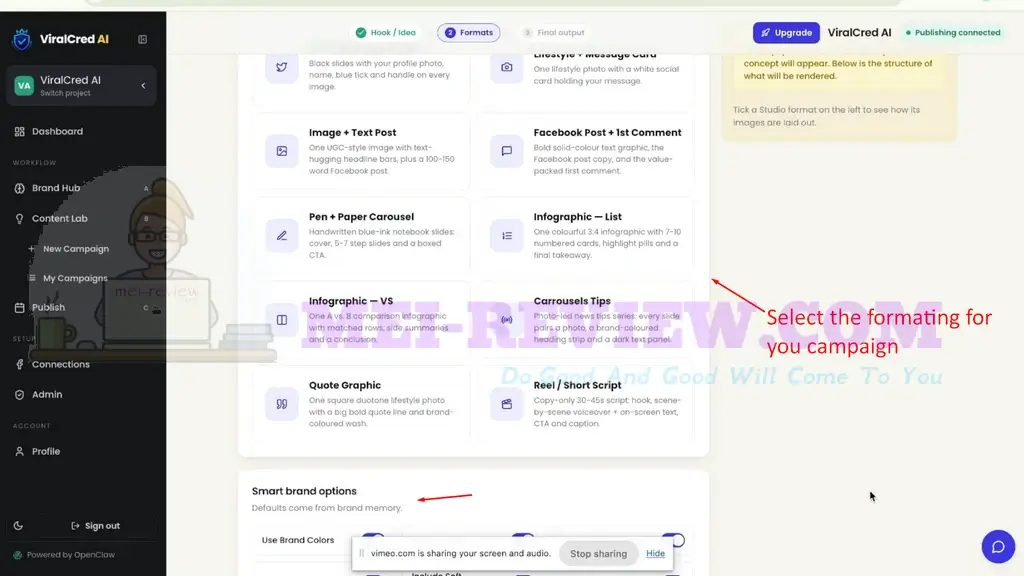Viewport: 1024px width, 576px height.
Task: Stop sharing the screen
Action: click(598, 554)
